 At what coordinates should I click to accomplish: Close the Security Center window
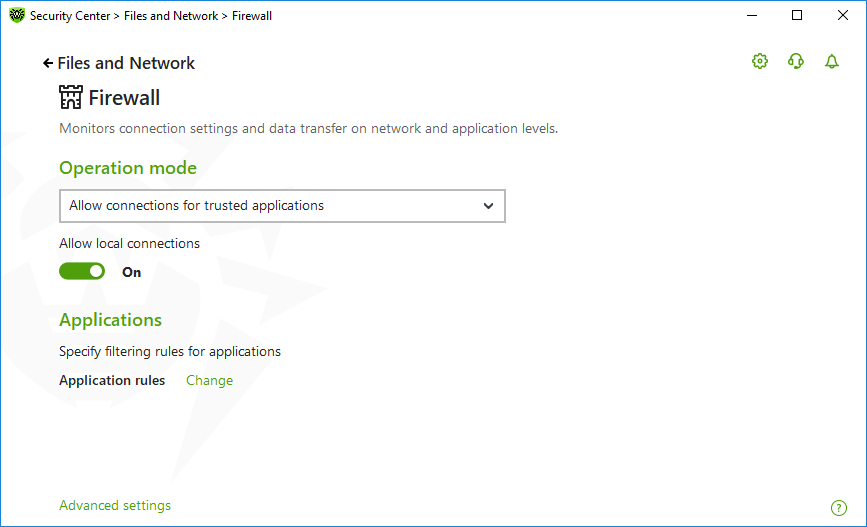click(843, 15)
